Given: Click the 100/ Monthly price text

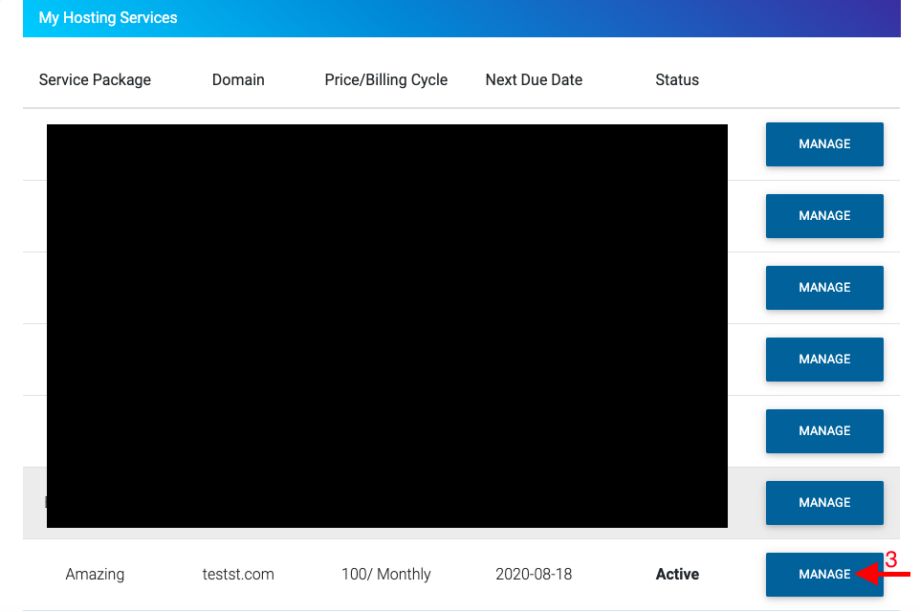Looking at the screenshot, I should 386,574.
